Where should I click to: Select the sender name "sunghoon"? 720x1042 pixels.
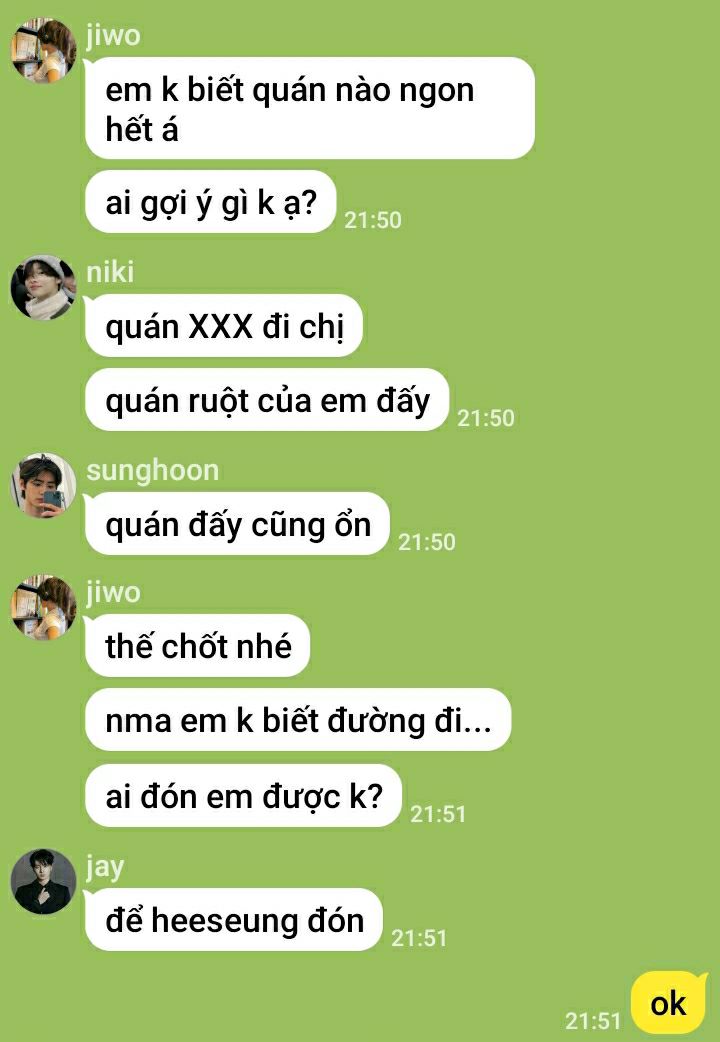click(x=153, y=470)
